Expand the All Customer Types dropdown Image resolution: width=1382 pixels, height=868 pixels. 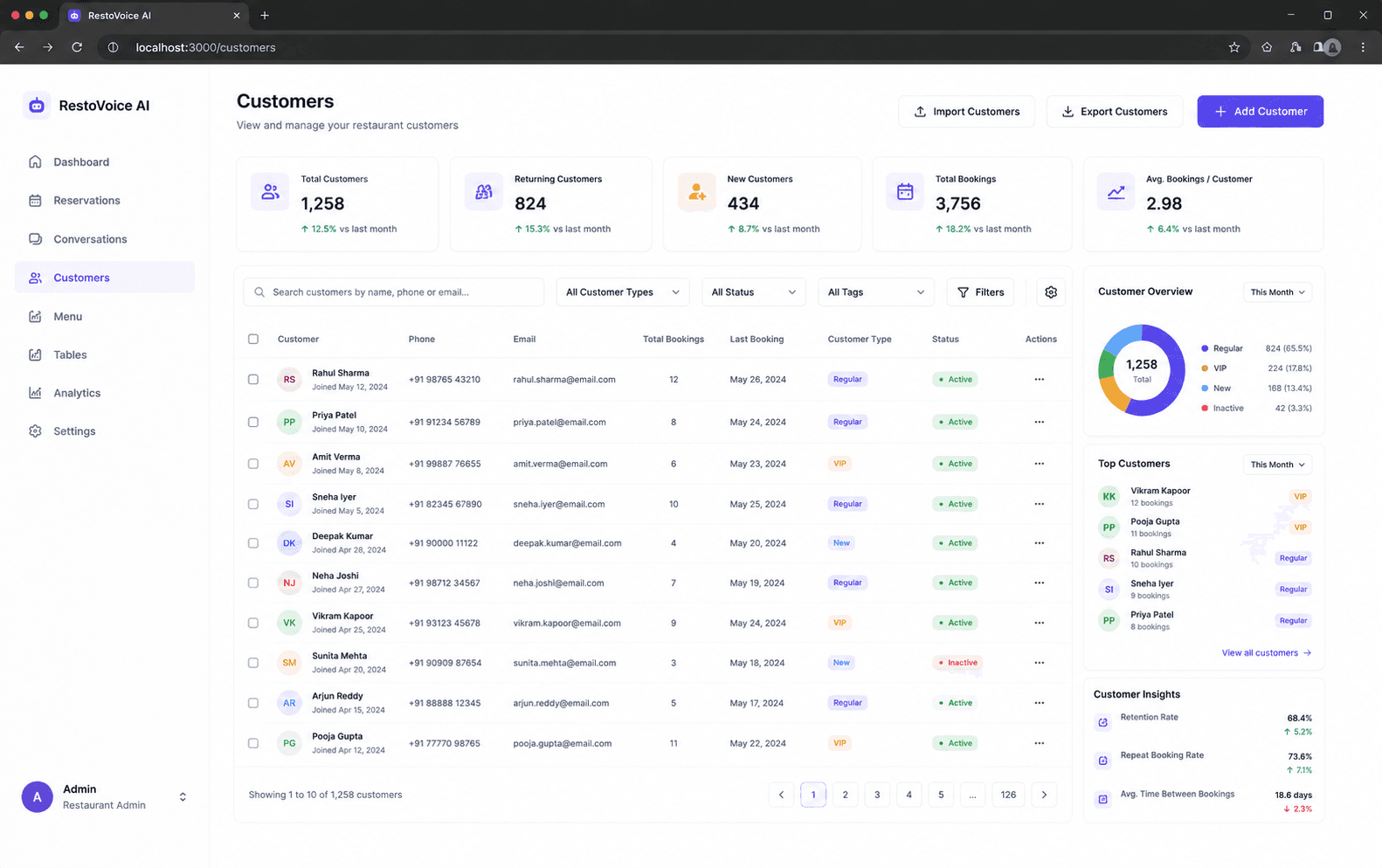pos(623,293)
